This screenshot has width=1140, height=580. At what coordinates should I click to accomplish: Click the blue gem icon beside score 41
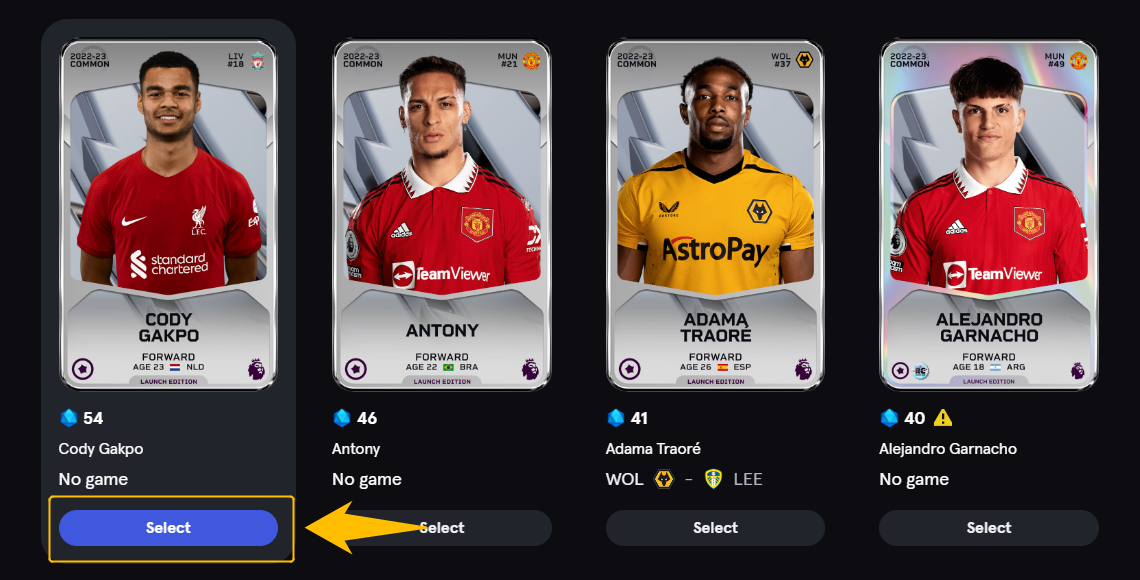point(616,418)
